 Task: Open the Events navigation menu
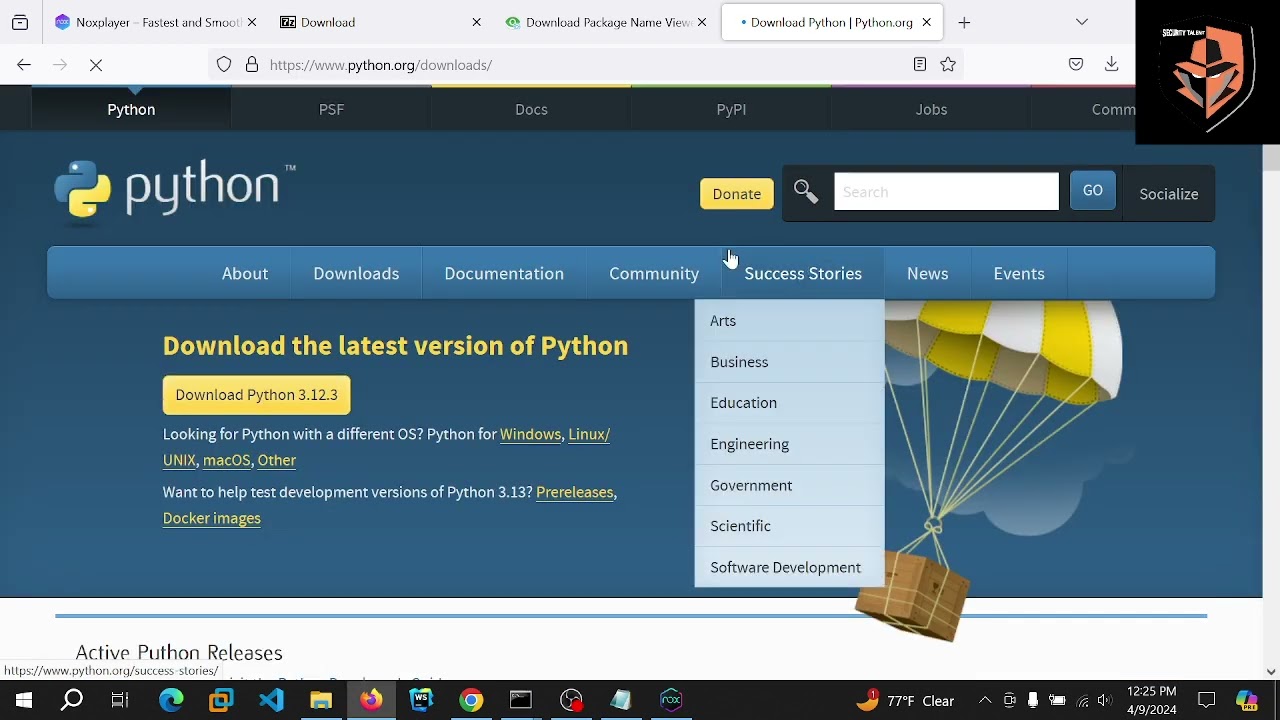pos(1019,273)
